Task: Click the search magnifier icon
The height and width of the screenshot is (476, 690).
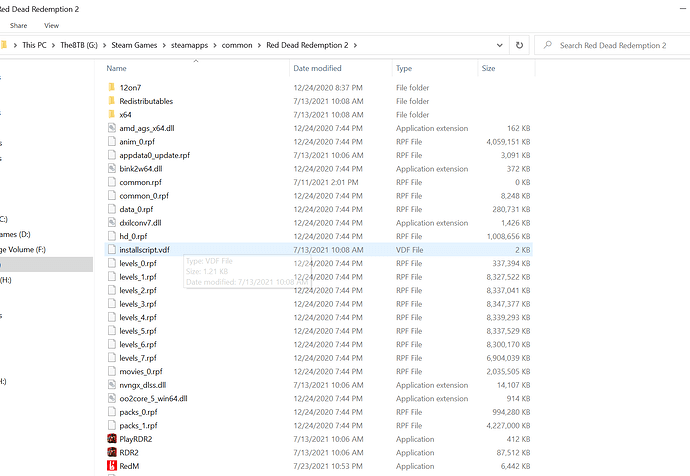Action: [x=547, y=45]
